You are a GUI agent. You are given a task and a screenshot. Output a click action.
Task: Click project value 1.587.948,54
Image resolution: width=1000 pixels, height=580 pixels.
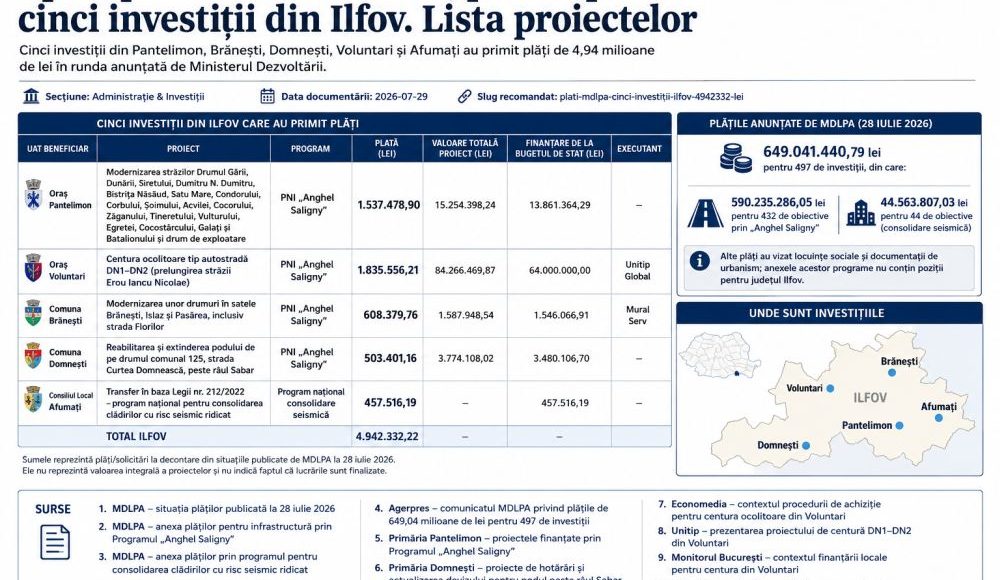click(x=466, y=315)
